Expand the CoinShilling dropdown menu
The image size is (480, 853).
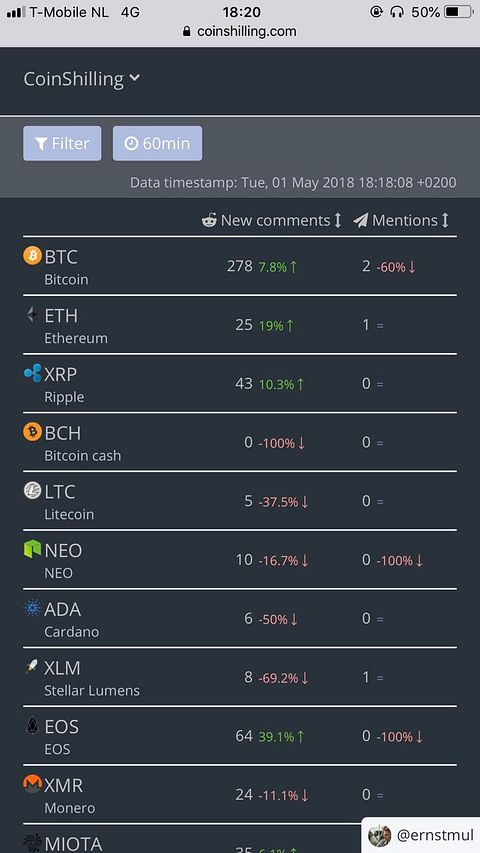click(82, 79)
